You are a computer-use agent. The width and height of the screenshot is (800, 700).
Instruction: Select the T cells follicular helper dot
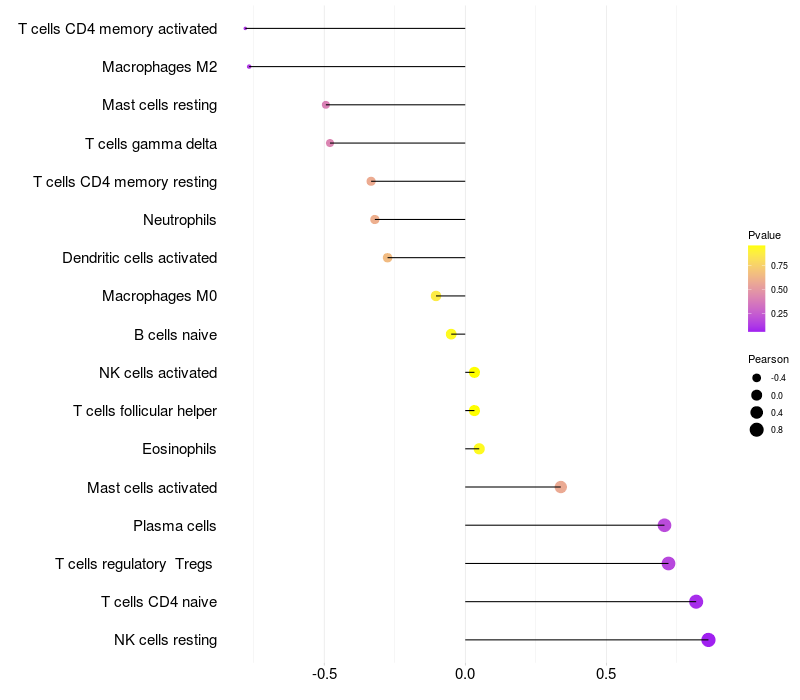(x=474, y=411)
